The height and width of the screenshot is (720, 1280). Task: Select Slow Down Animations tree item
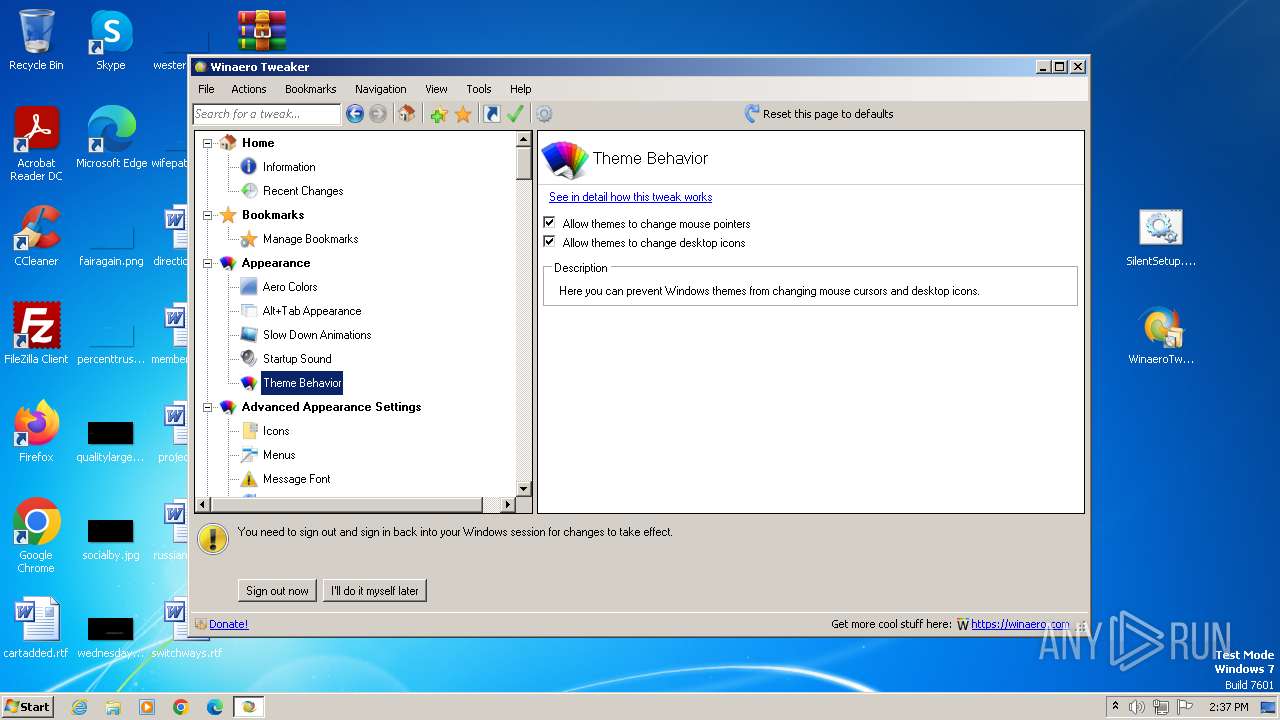click(x=317, y=335)
